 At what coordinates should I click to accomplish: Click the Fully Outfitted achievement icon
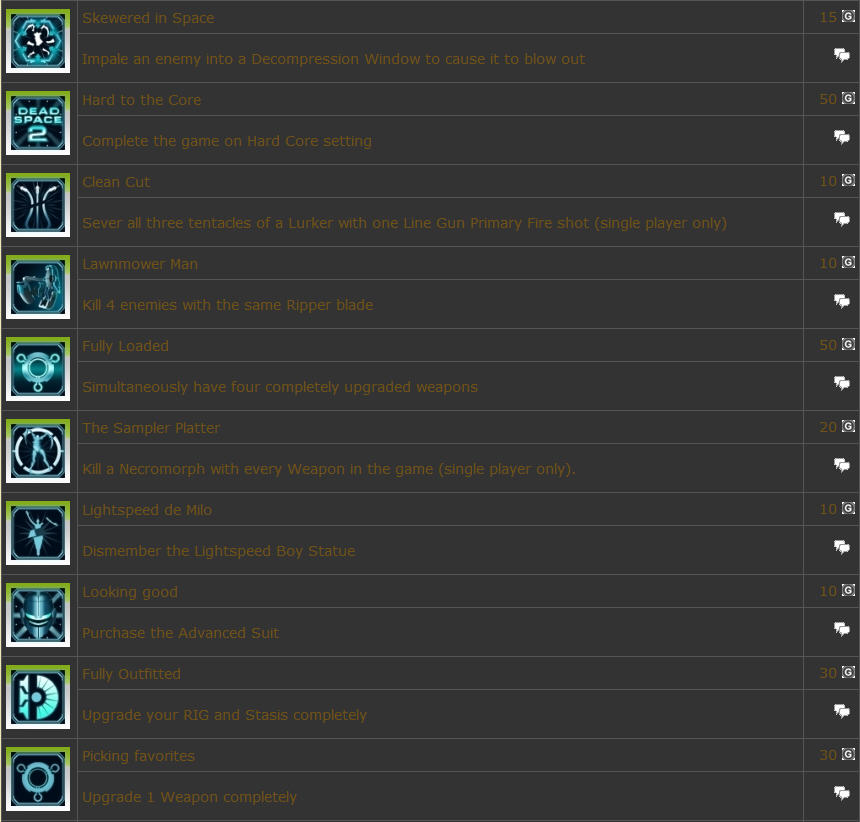[x=38, y=697]
